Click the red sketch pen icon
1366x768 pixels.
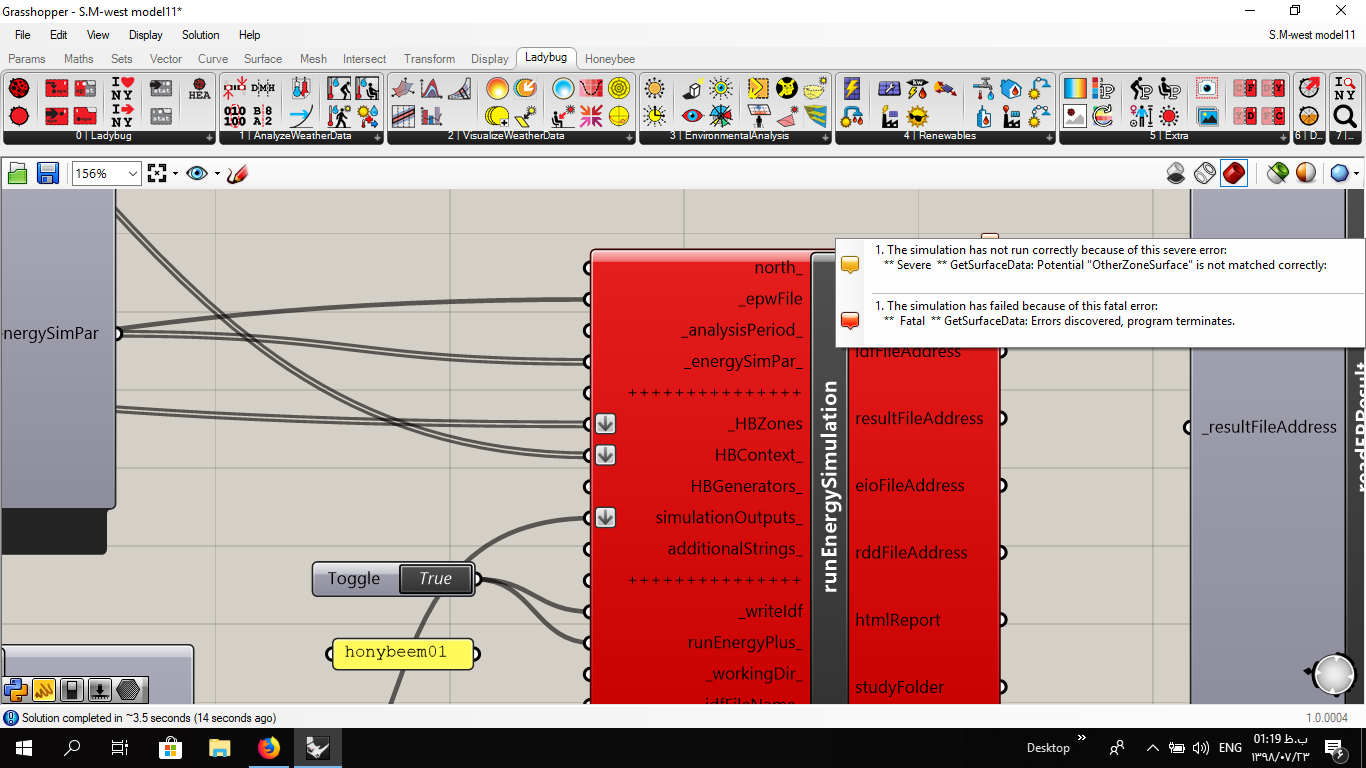[x=237, y=174]
